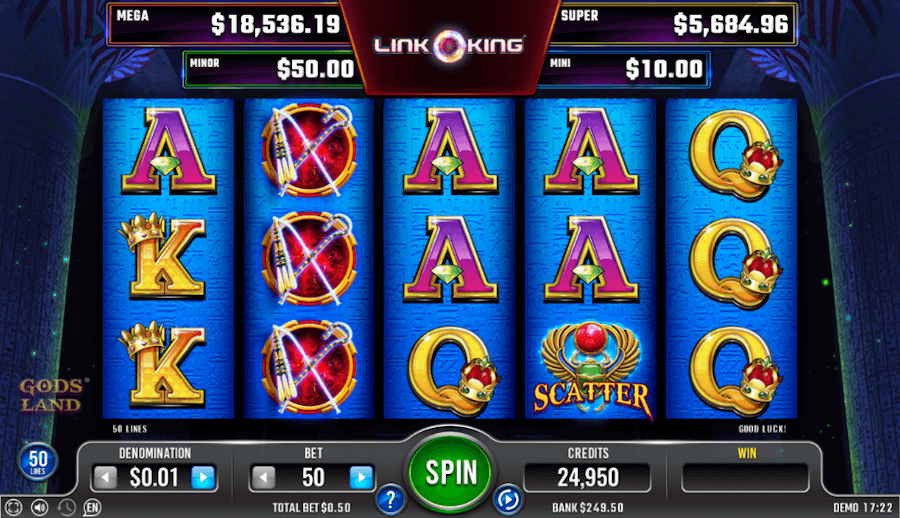This screenshot has height=518, width=900.
Task: Select the Minor jackpot panel
Action: [272, 69]
